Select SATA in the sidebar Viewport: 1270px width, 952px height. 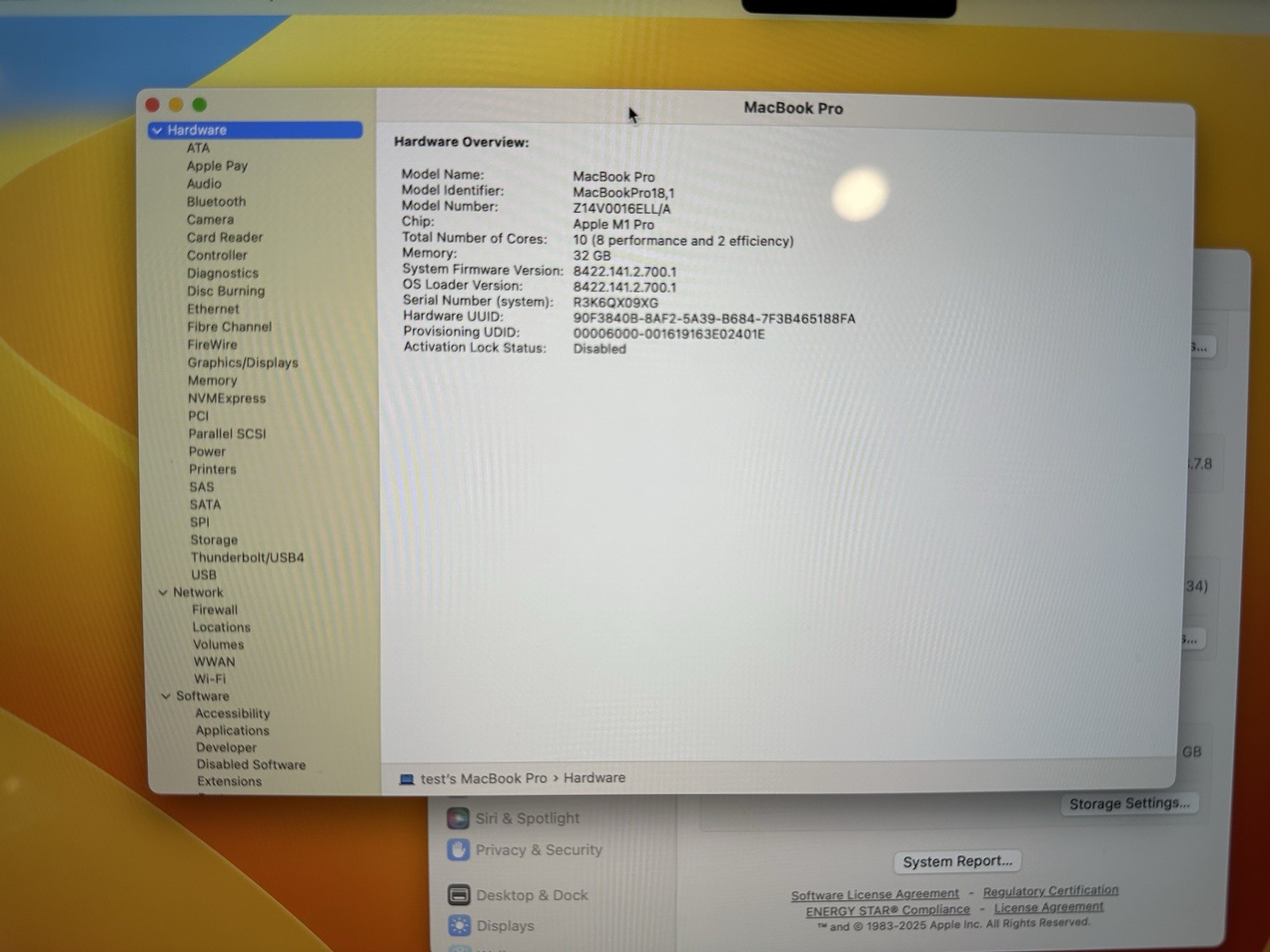click(x=205, y=505)
